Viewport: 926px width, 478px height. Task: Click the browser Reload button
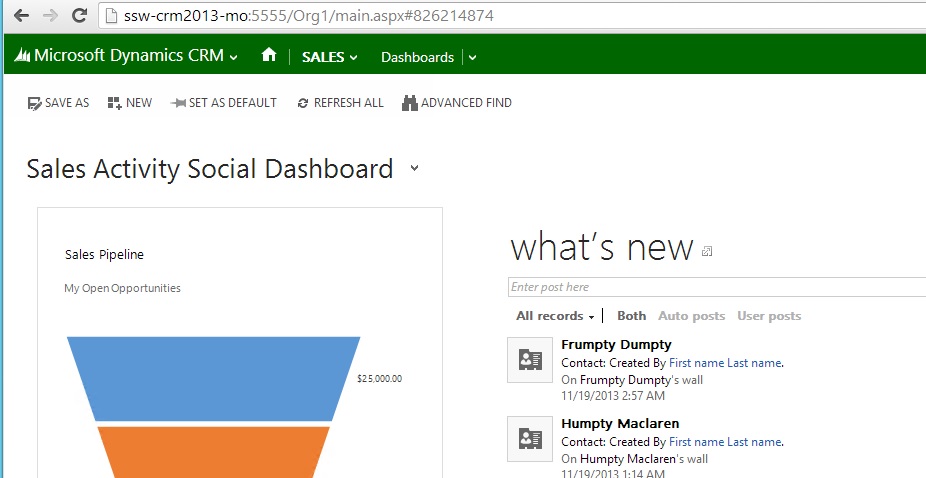click(79, 17)
